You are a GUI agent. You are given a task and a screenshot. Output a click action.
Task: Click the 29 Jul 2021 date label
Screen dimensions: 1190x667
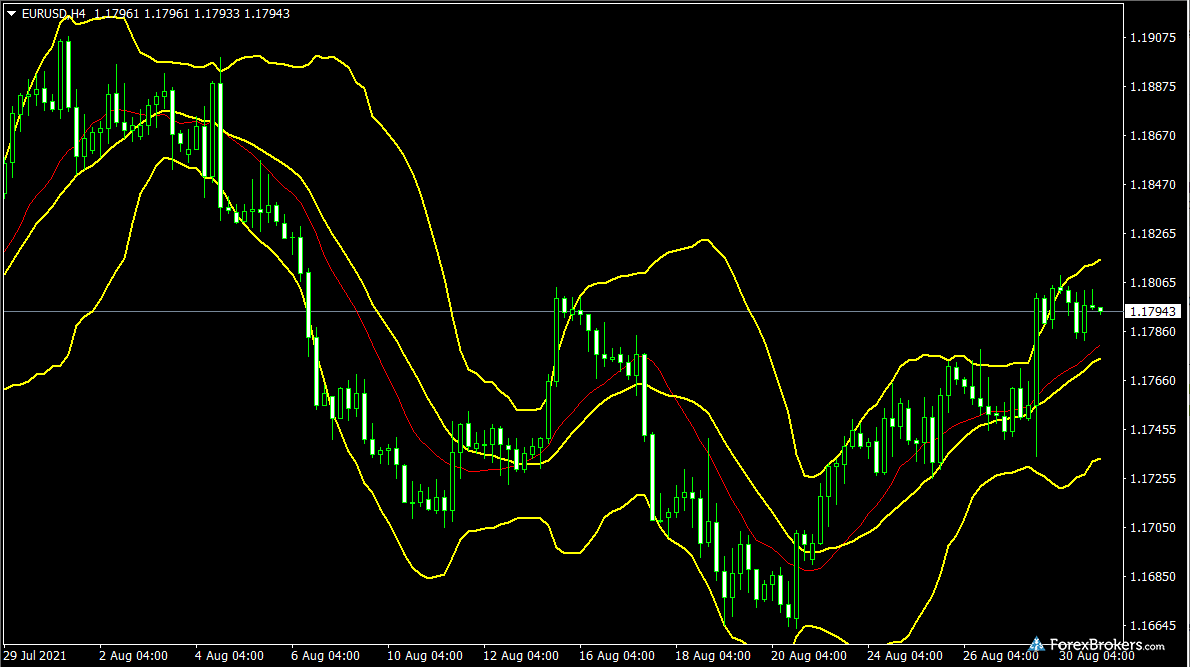coord(36,657)
